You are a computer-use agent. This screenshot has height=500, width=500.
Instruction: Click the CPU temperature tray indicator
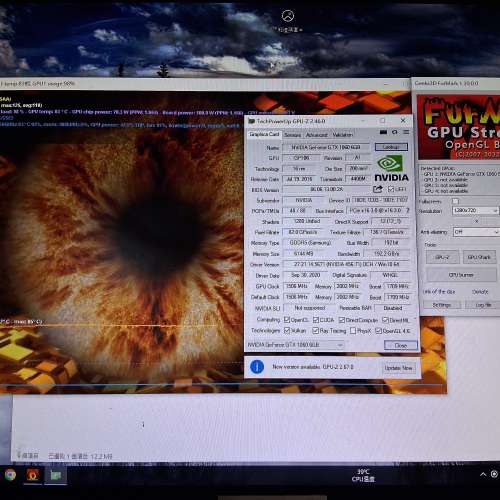click(363, 475)
